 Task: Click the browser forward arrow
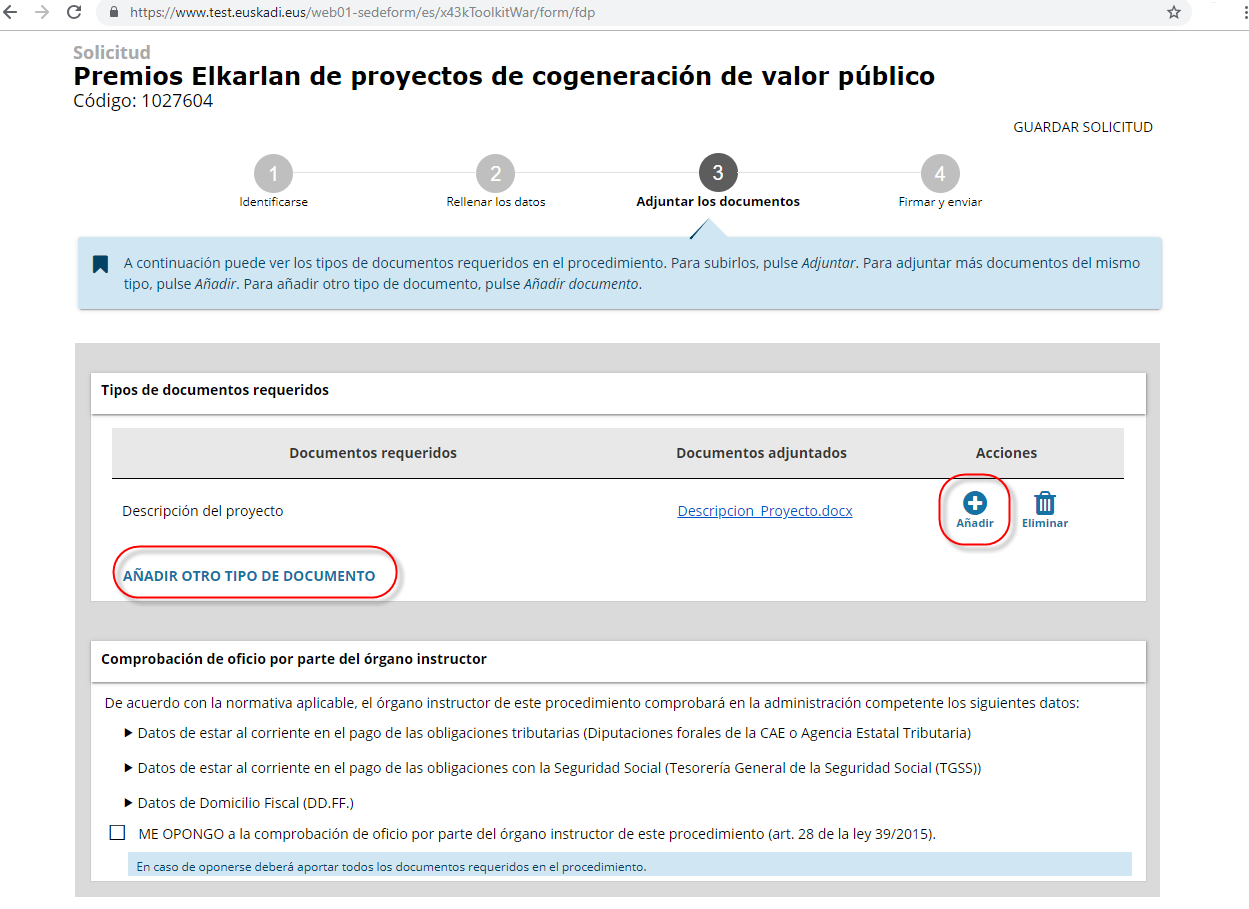coord(42,12)
